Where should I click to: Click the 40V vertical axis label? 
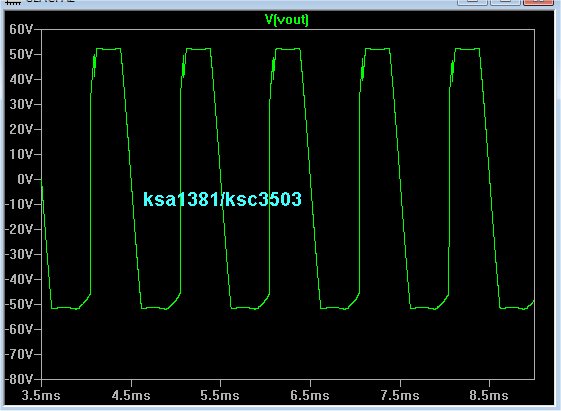[x=21, y=79]
